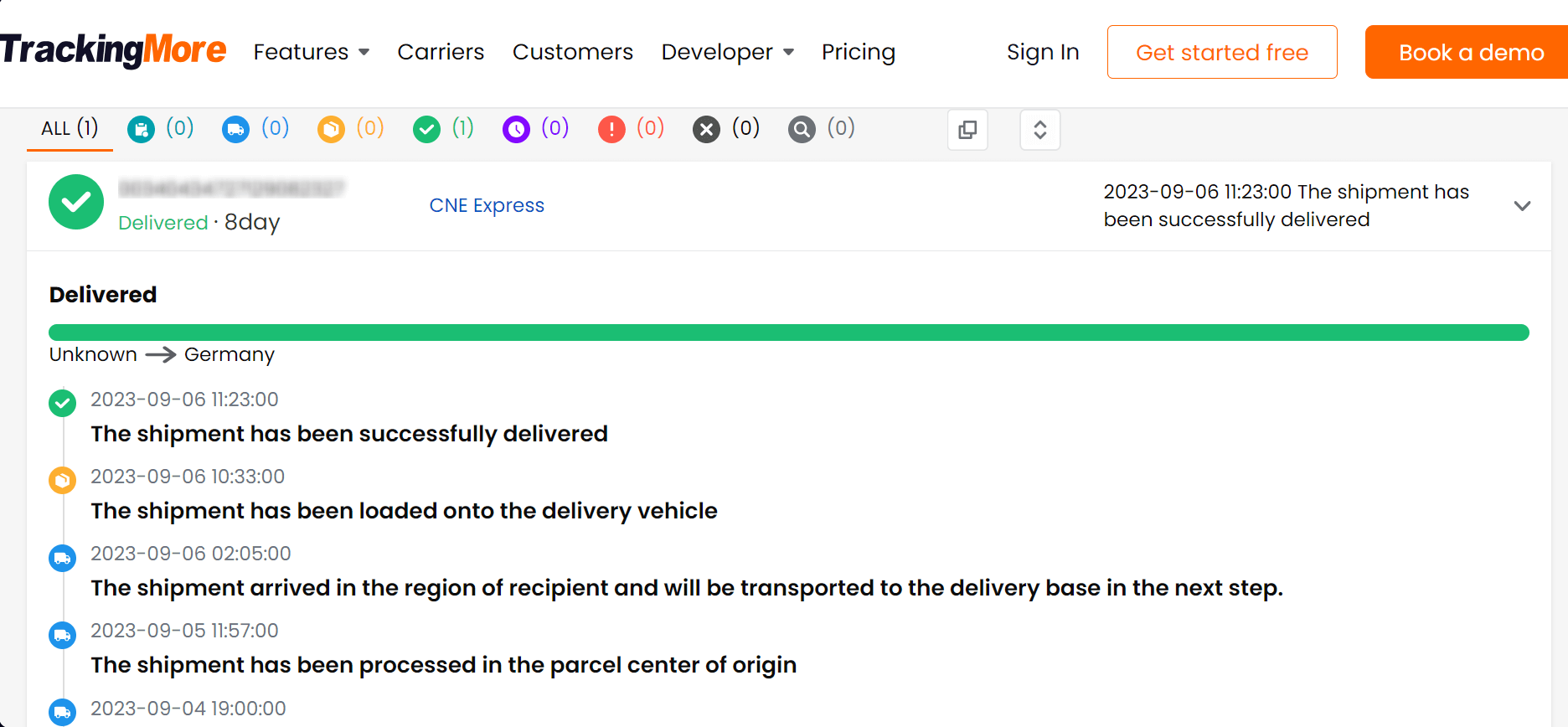1568x727 pixels.
Task: Open the Pricing menu item
Action: click(x=859, y=52)
